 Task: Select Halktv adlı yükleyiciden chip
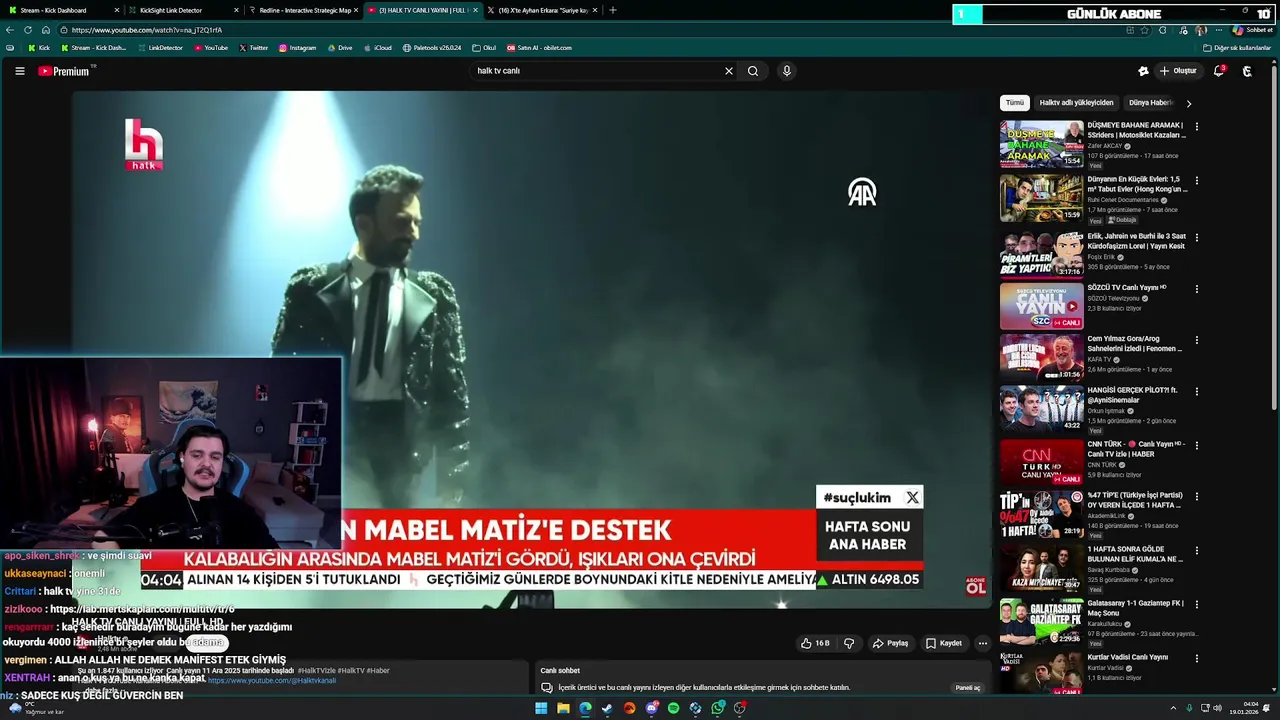1076,103
